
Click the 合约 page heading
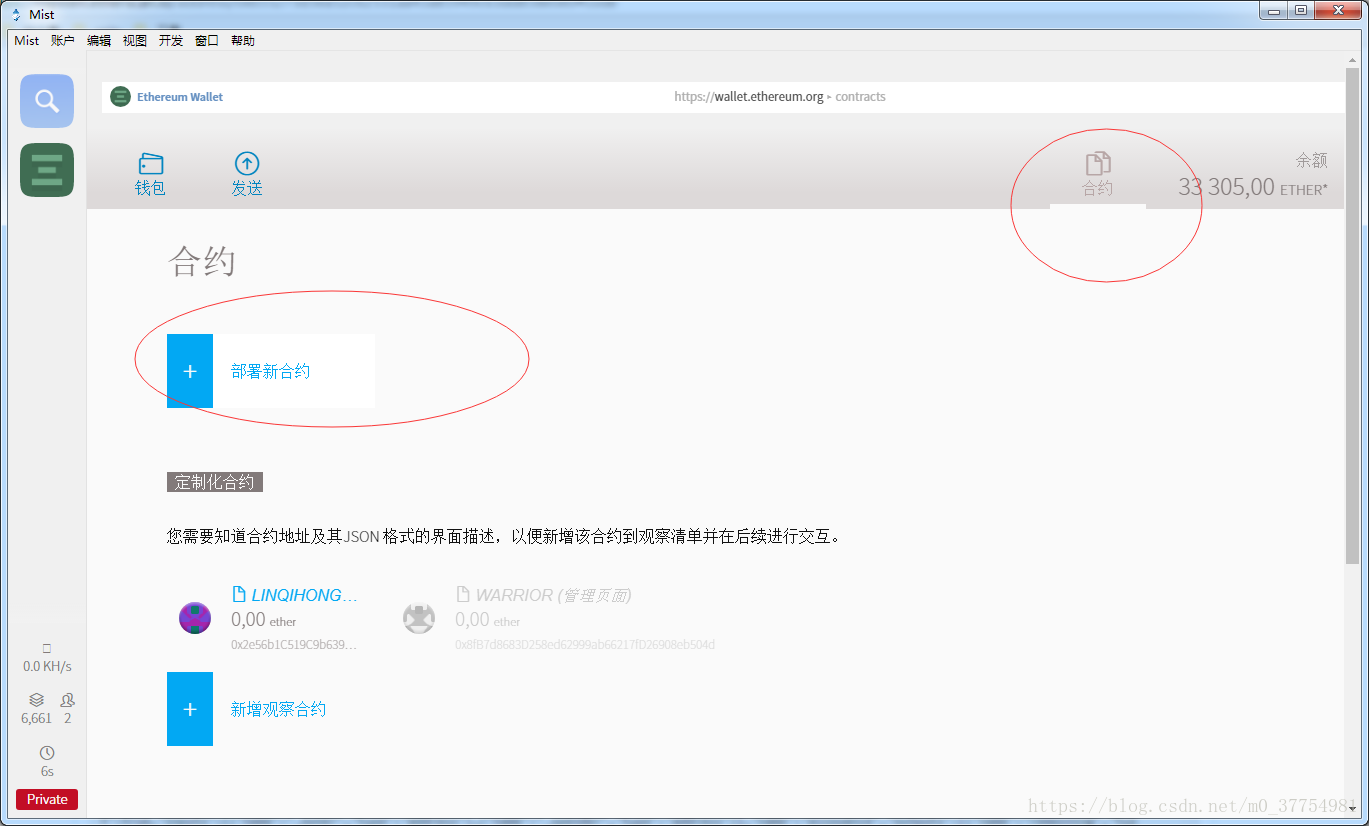pos(202,262)
